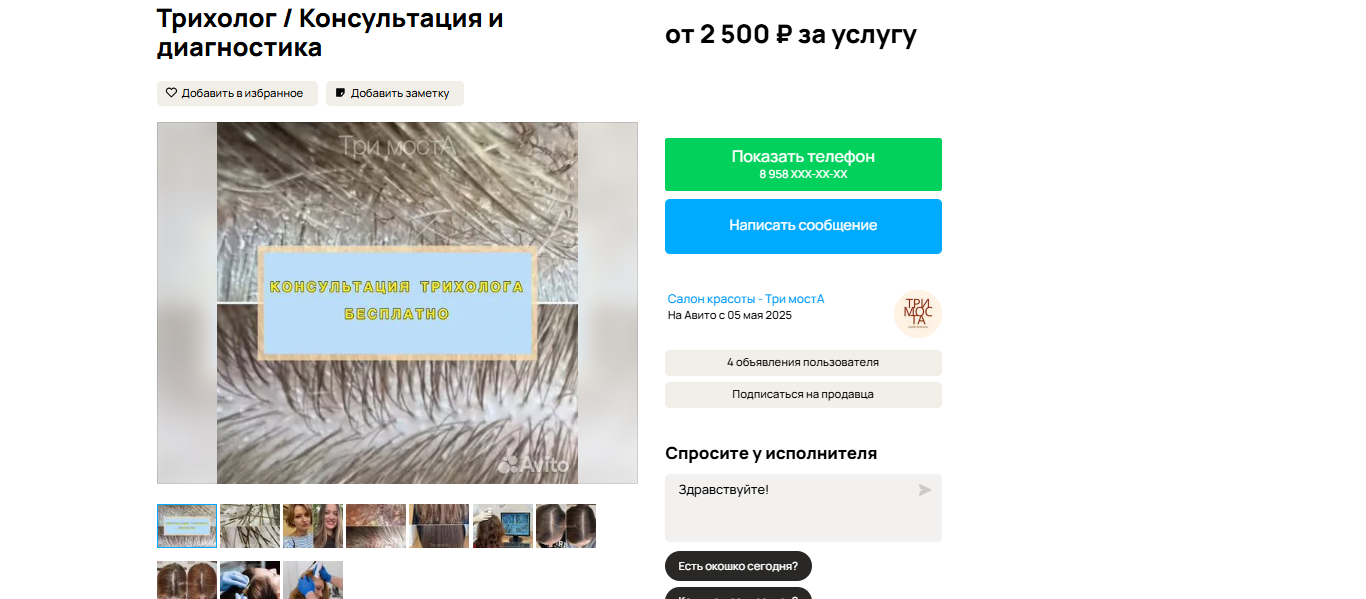Open the main trichology consultation photo
1366x599 pixels.
(x=397, y=303)
